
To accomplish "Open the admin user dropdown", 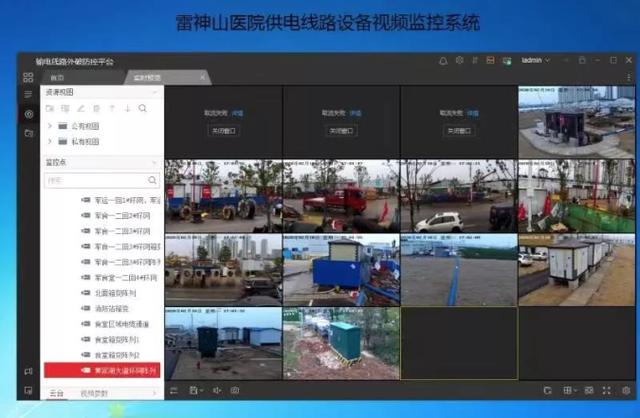I will [x=536, y=60].
